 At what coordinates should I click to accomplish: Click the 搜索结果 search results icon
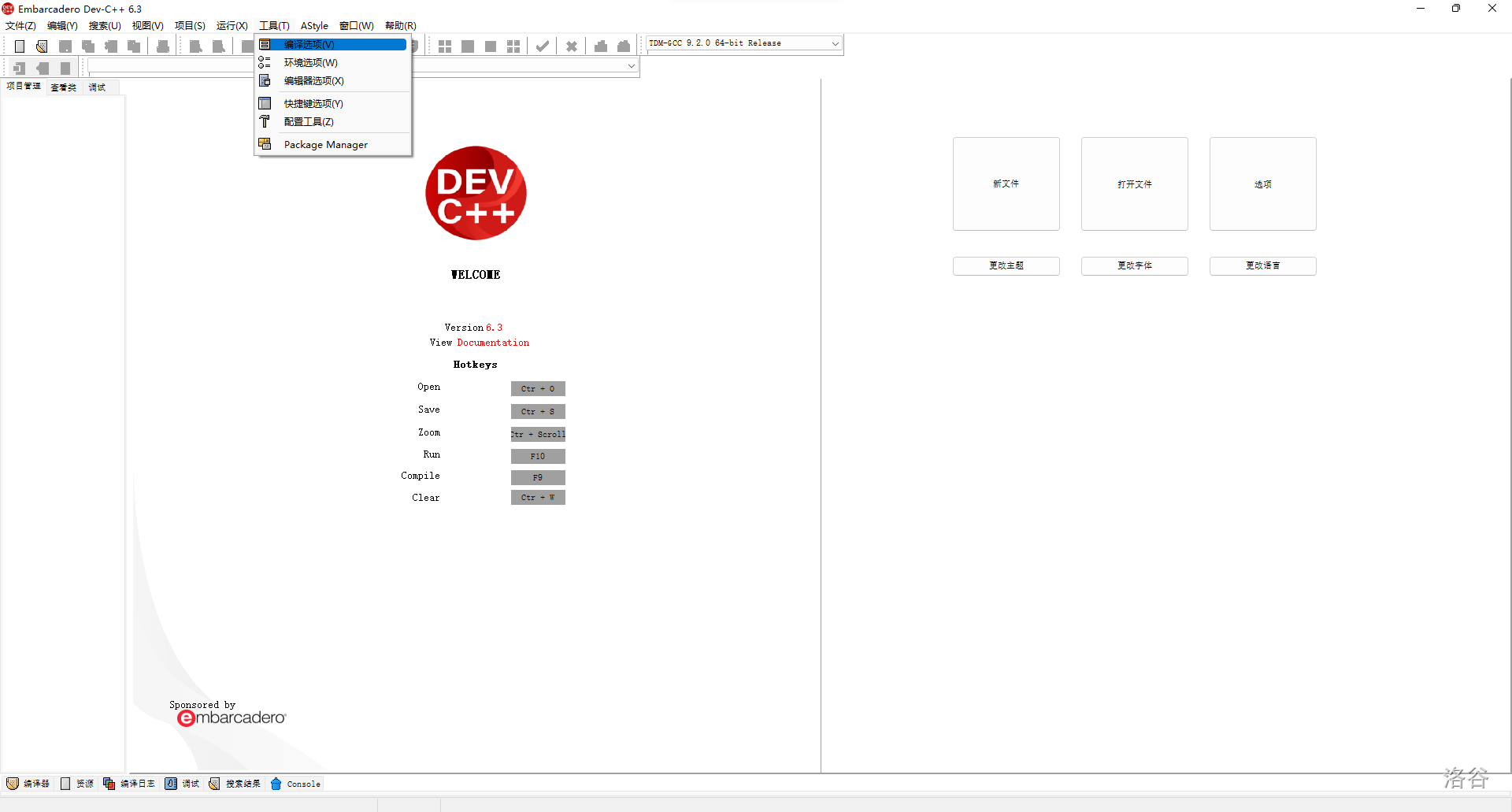(214, 784)
